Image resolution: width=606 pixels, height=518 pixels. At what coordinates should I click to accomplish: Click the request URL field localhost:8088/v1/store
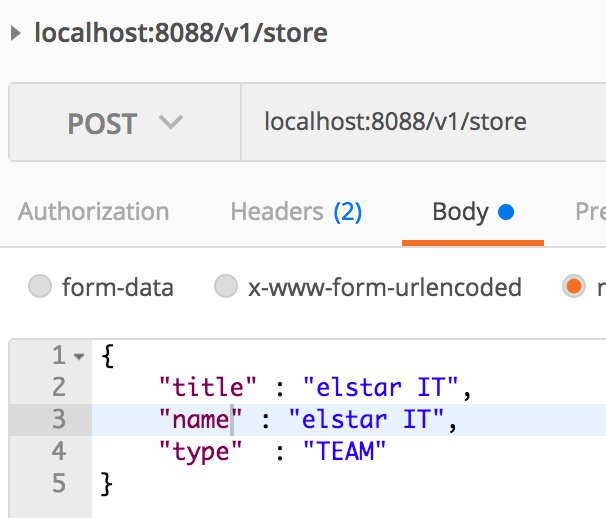pos(424,122)
